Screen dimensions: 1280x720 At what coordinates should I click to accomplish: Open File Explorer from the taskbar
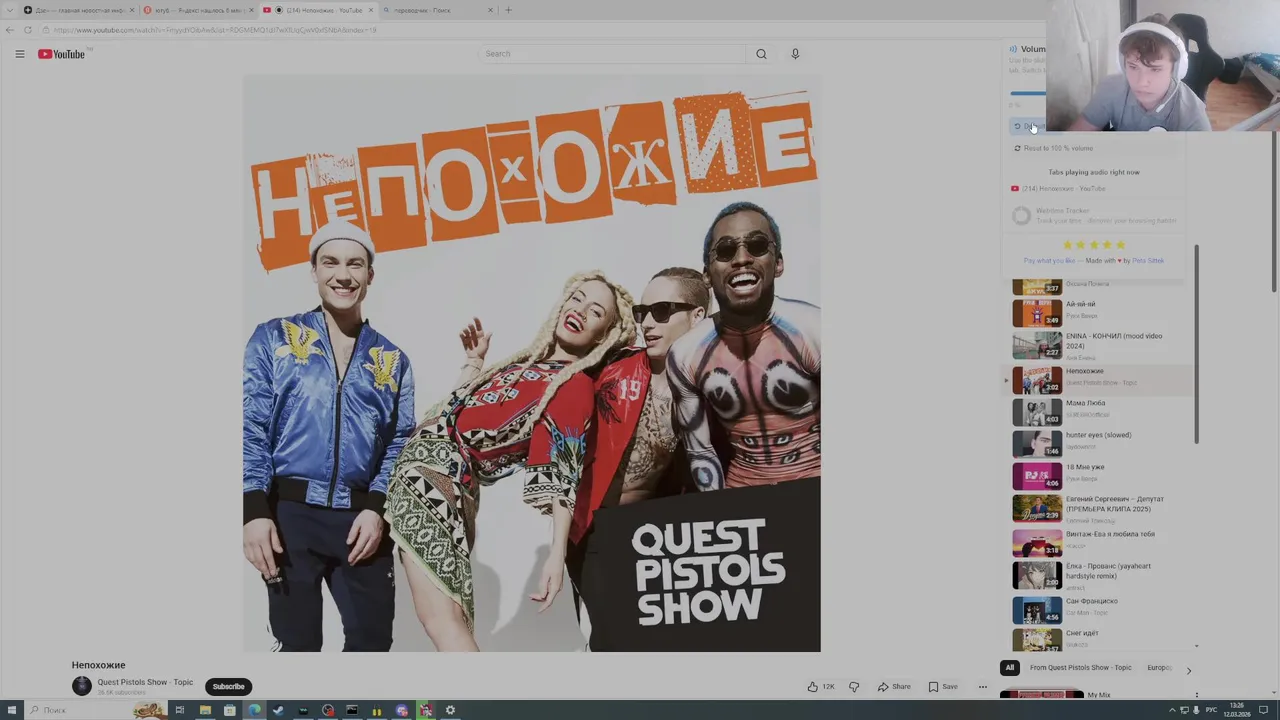click(205, 710)
